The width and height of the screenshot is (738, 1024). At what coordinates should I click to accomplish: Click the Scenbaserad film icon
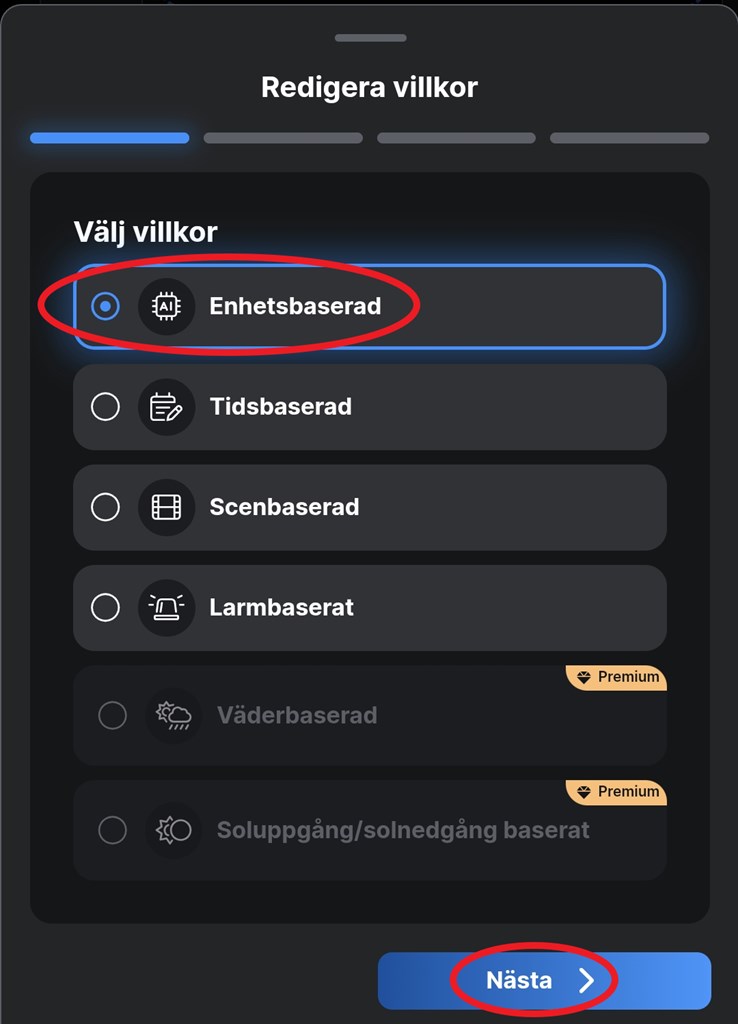point(166,507)
